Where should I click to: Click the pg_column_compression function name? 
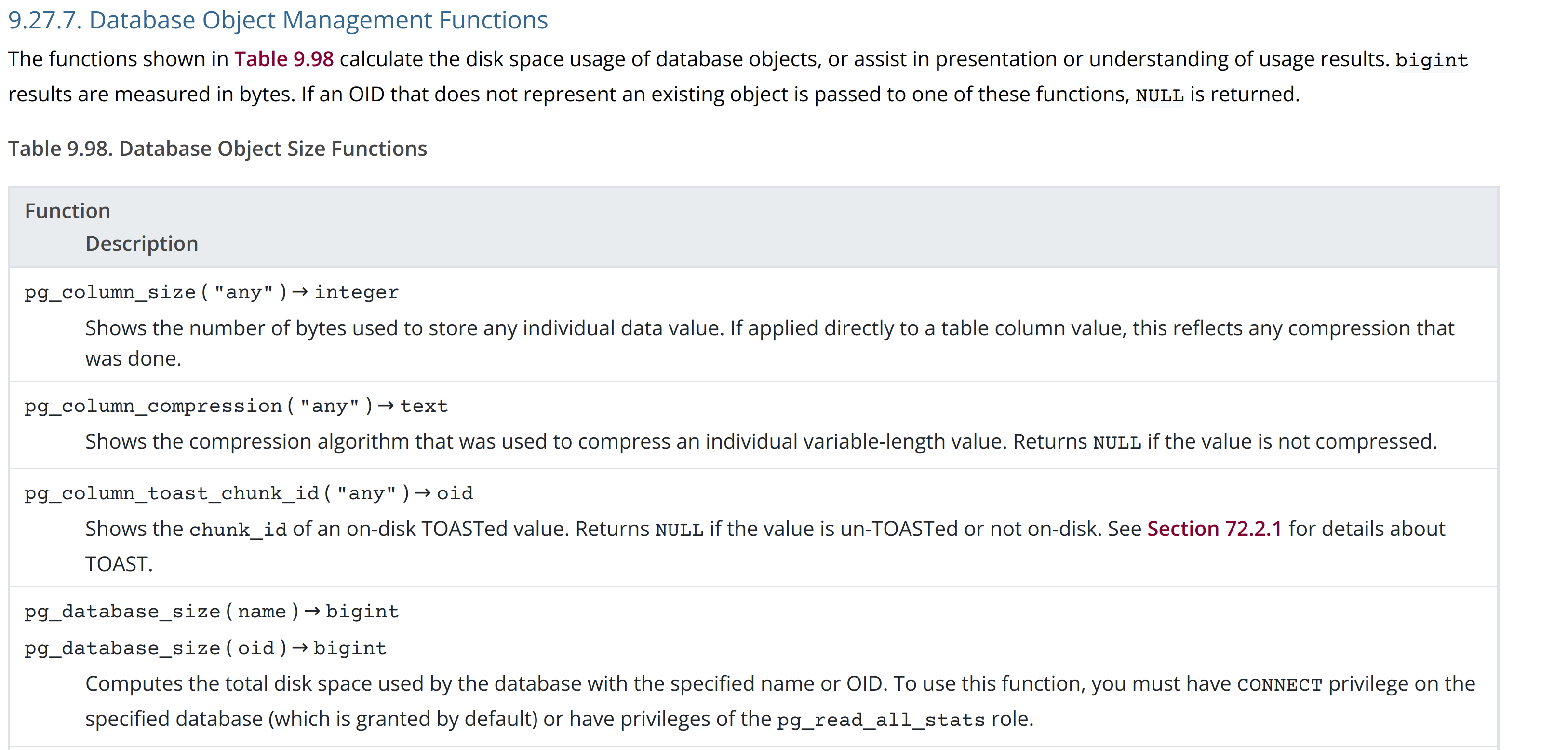click(153, 407)
